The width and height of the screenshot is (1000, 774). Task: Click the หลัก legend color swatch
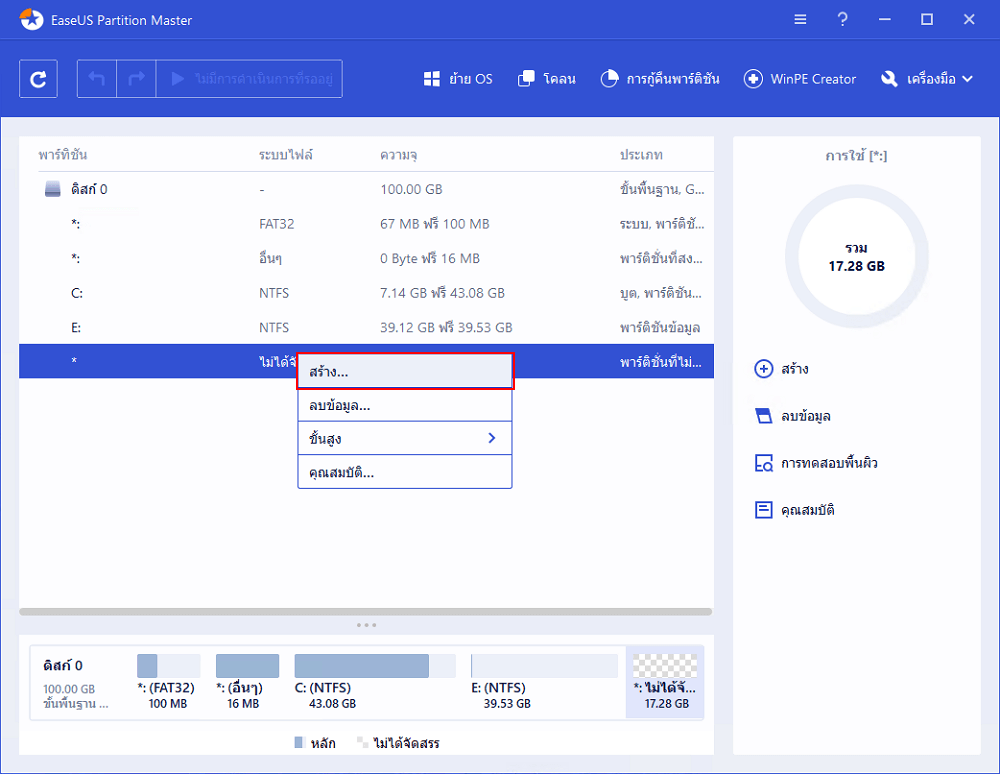[x=298, y=742]
